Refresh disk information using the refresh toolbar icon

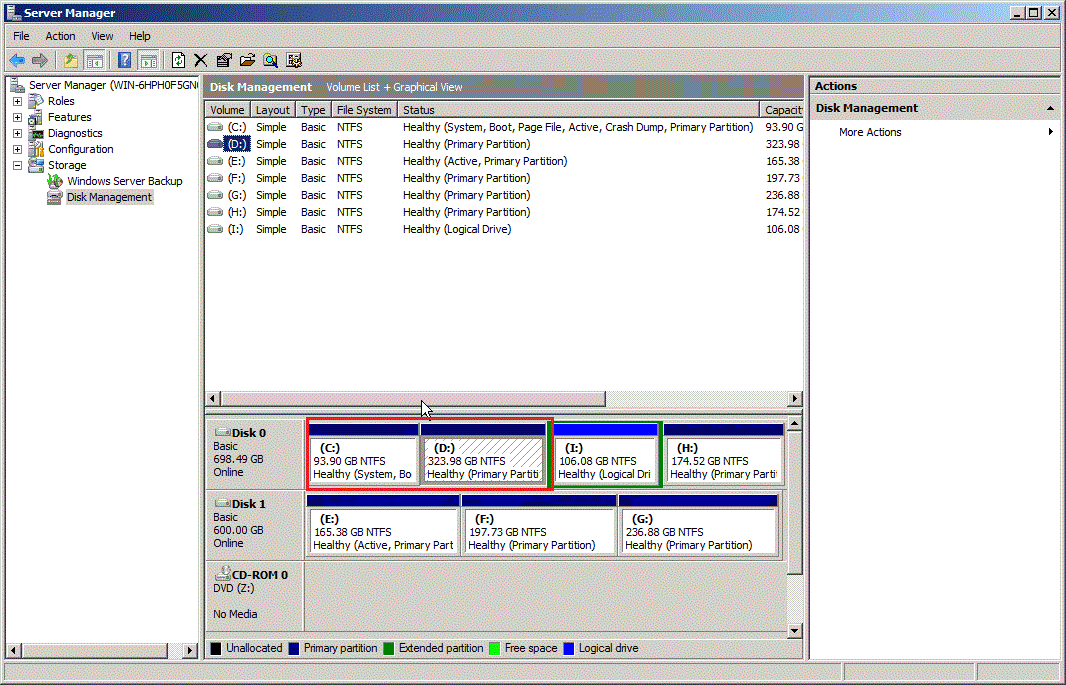coord(178,60)
